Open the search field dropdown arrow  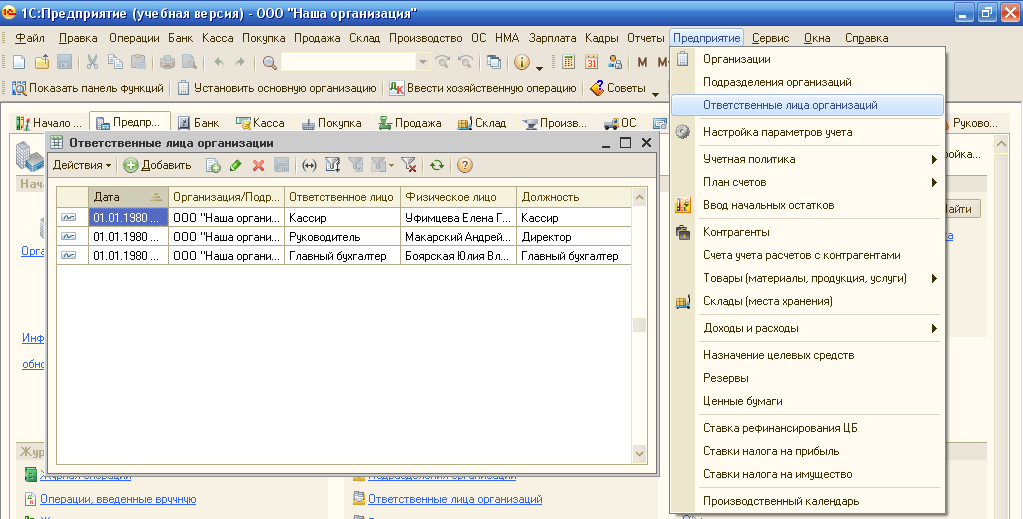click(x=423, y=62)
